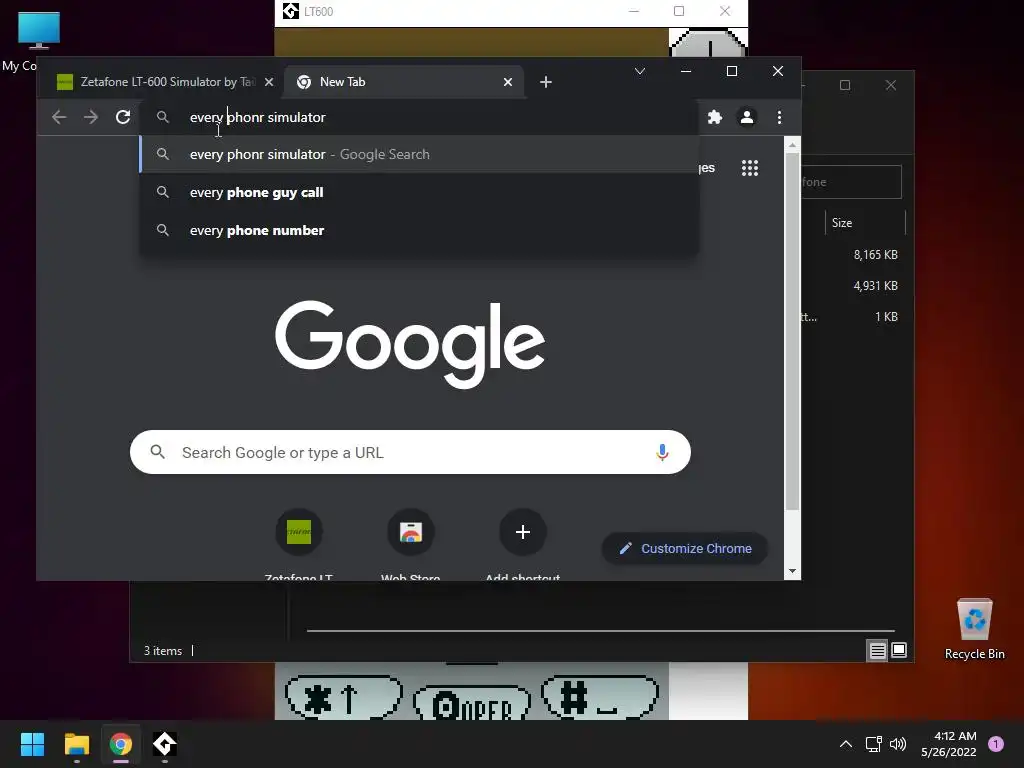
Task: Open the clock and date 4:12 AM
Action: (949, 744)
